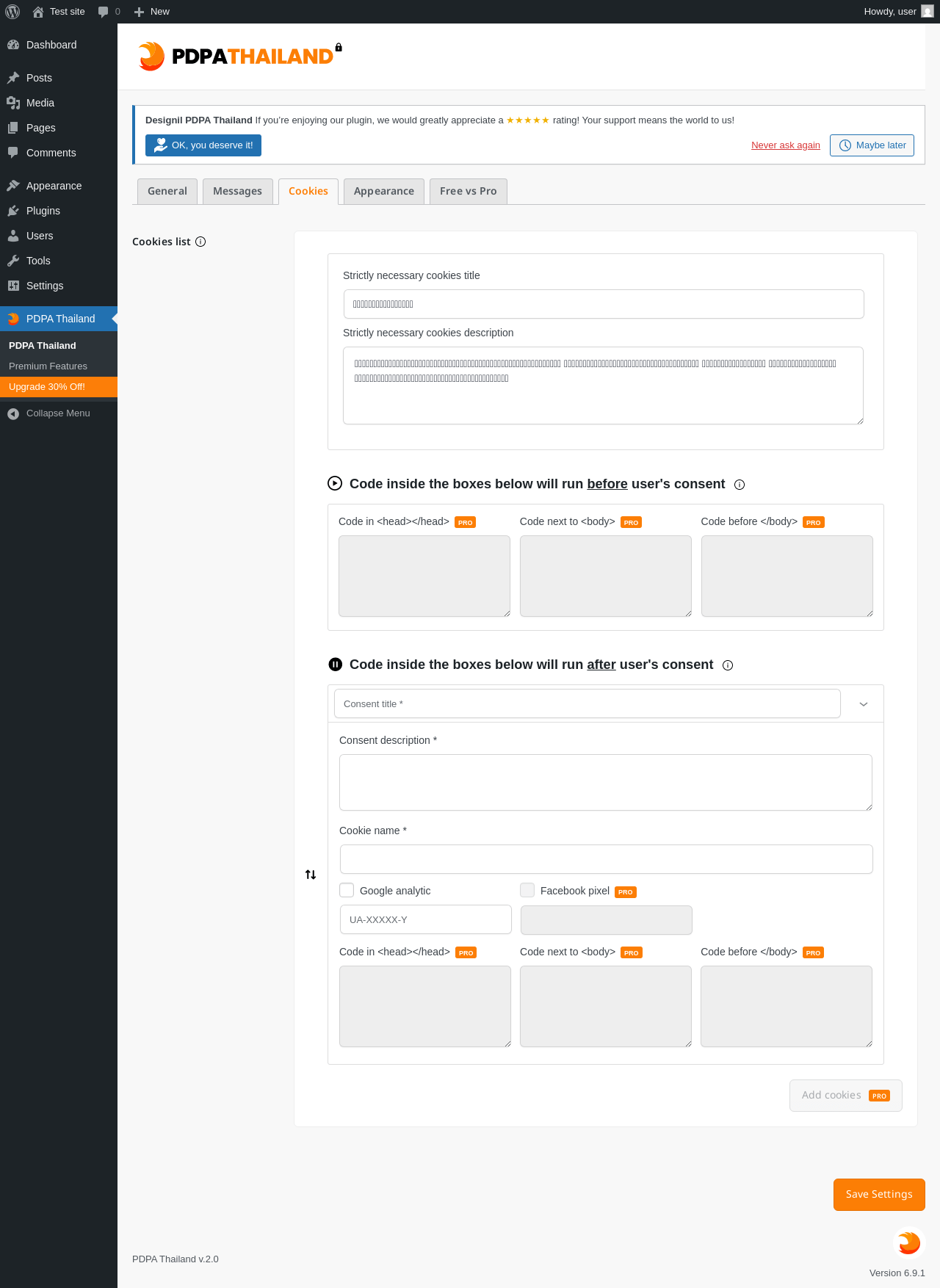Click info icon next to after-consent heading
The height and width of the screenshot is (1288, 940).
[x=728, y=665]
